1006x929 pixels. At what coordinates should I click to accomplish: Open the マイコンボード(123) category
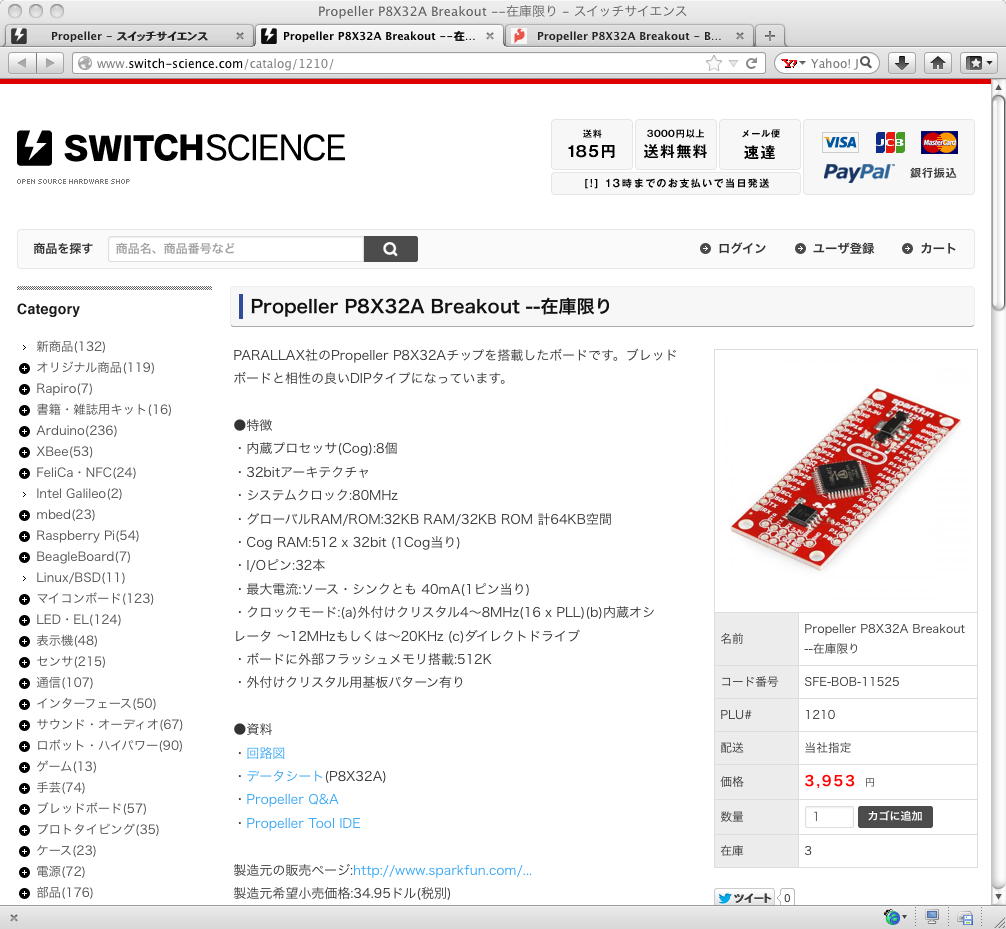coord(95,599)
